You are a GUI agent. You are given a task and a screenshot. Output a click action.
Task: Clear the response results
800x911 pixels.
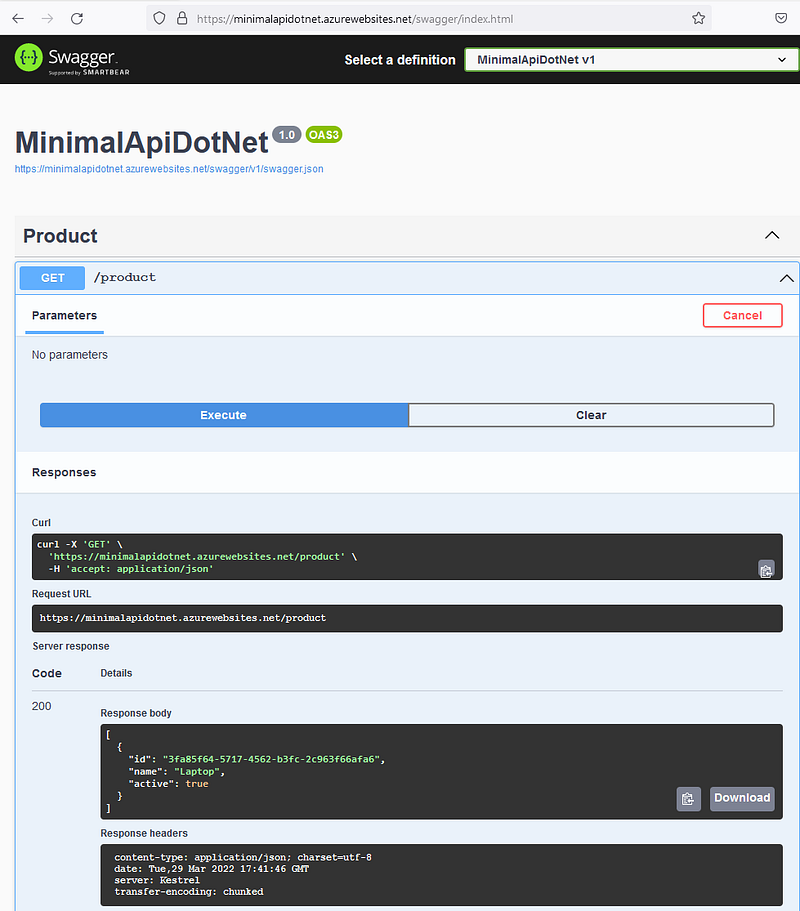point(591,415)
